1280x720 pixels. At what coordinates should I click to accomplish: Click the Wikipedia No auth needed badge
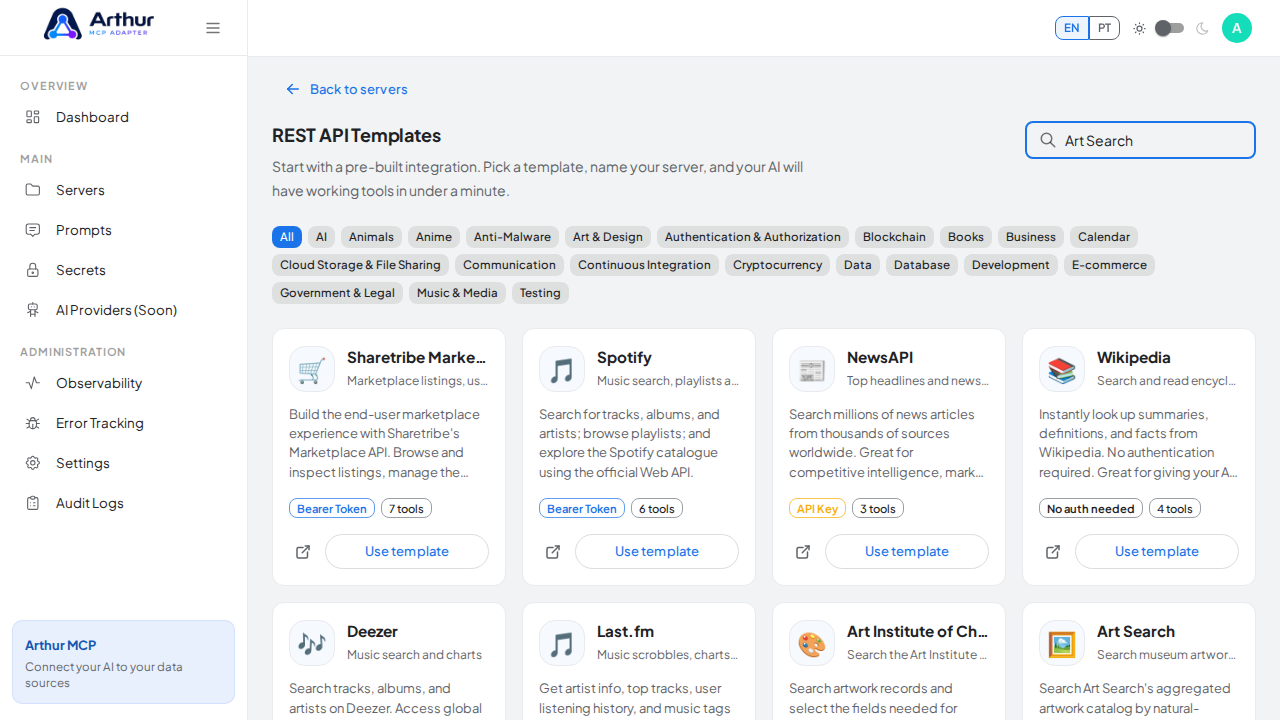click(x=1091, y=509)
